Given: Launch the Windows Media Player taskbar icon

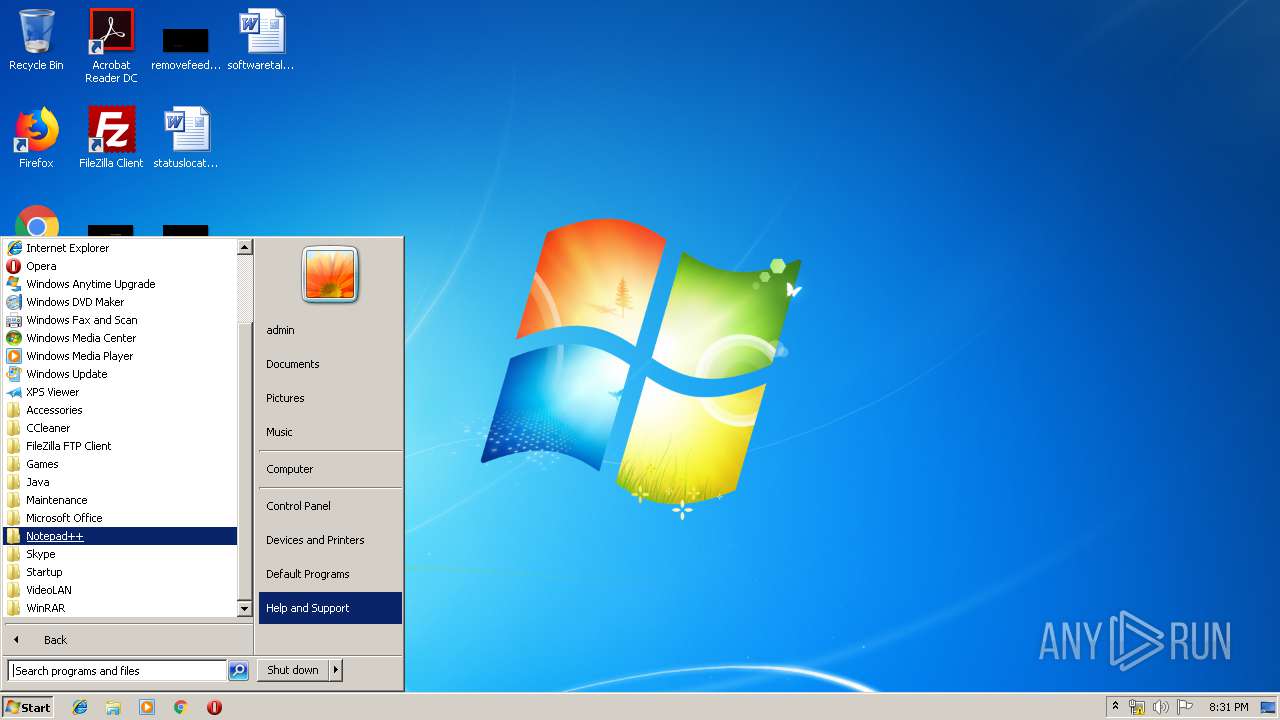Looking at the screenshot, I should (147, 707).
